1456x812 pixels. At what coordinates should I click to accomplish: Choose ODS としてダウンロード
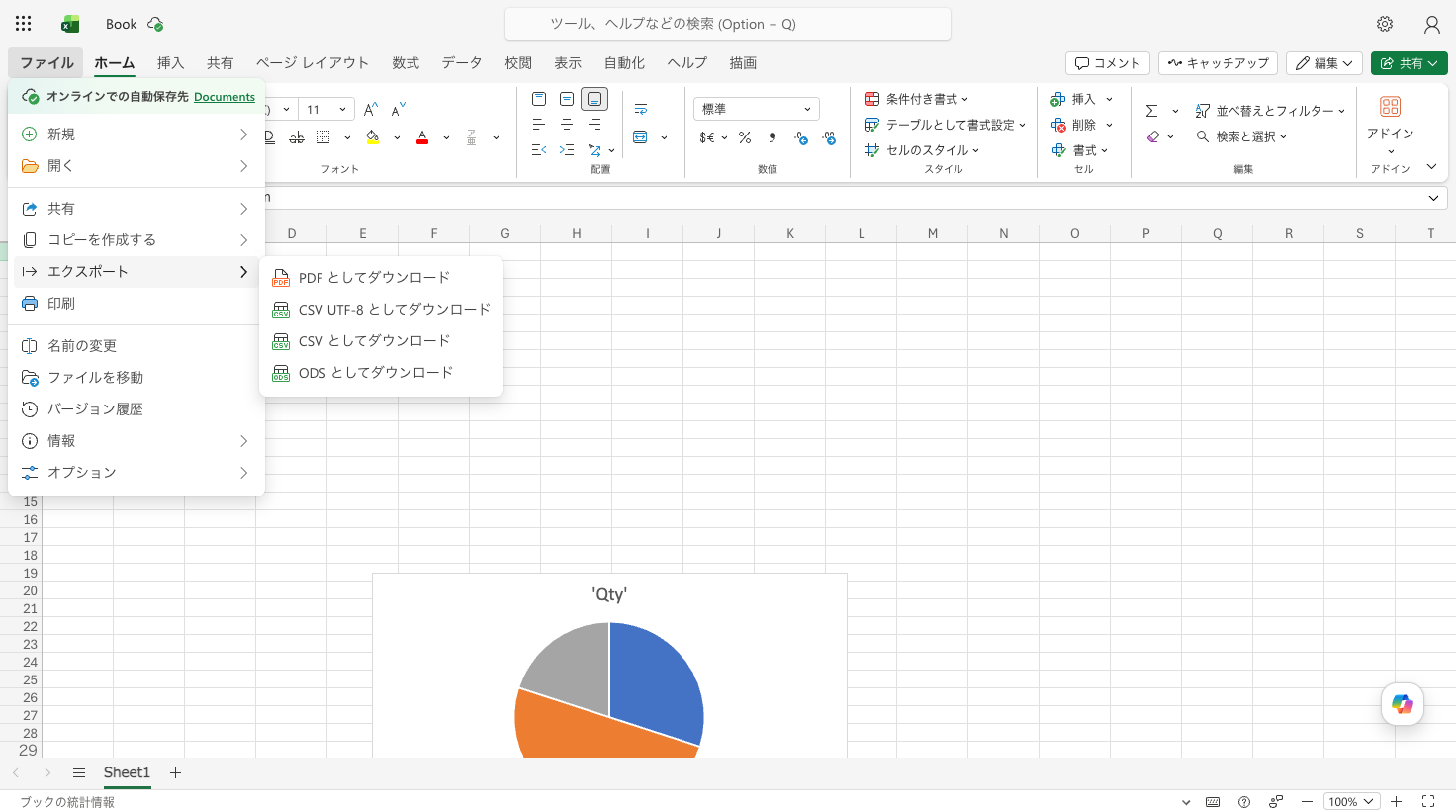click(x=381, y=373)
